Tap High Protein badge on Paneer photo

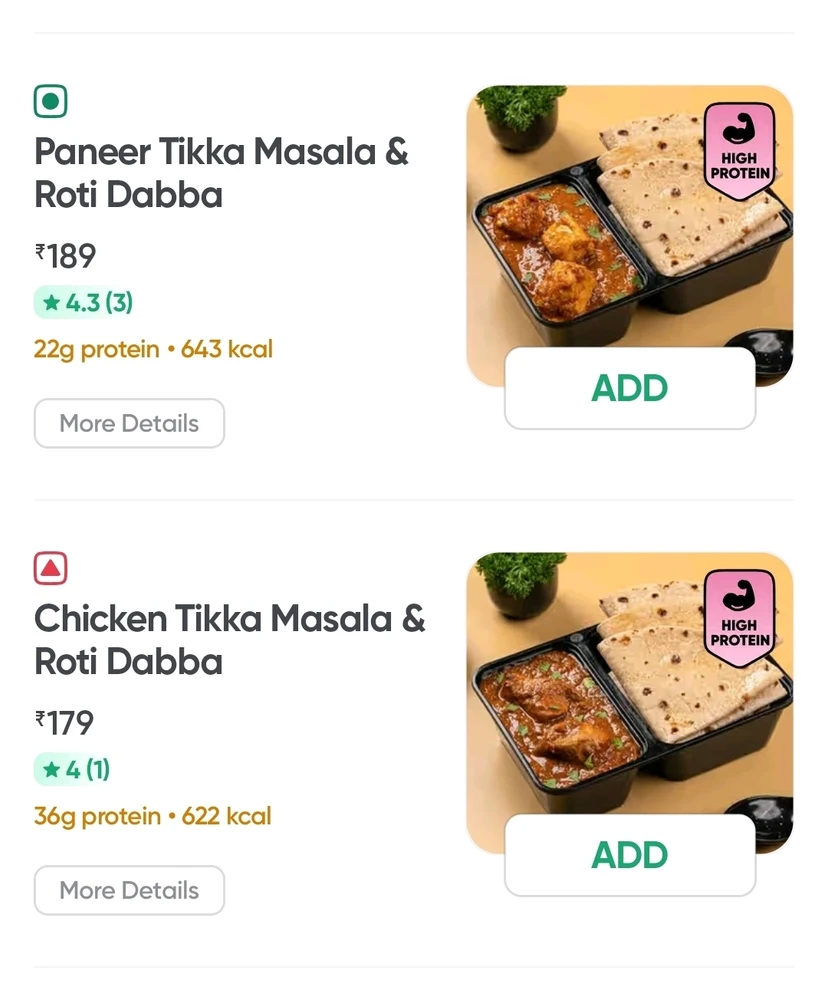tap(740, 150)
